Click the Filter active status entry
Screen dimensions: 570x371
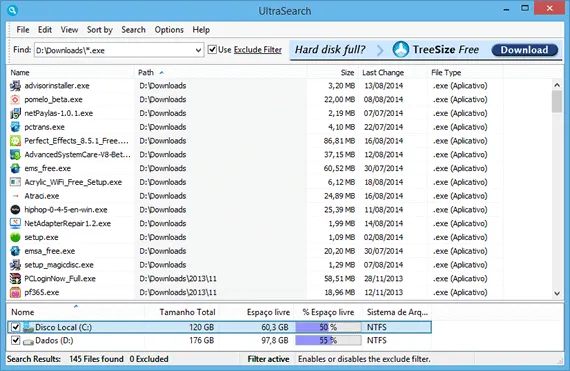(268, 359)
